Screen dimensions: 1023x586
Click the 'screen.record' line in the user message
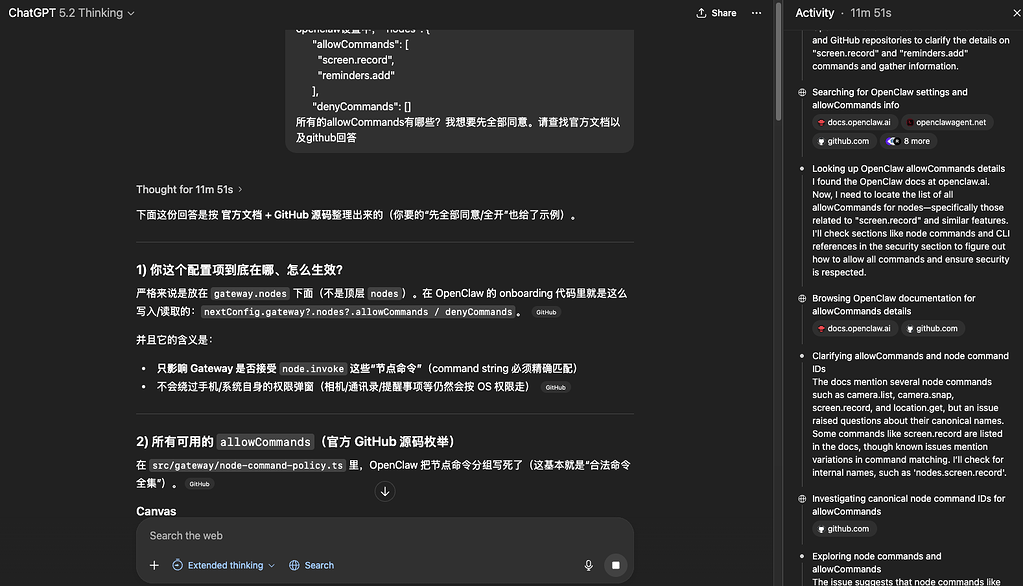pos(356,60)
